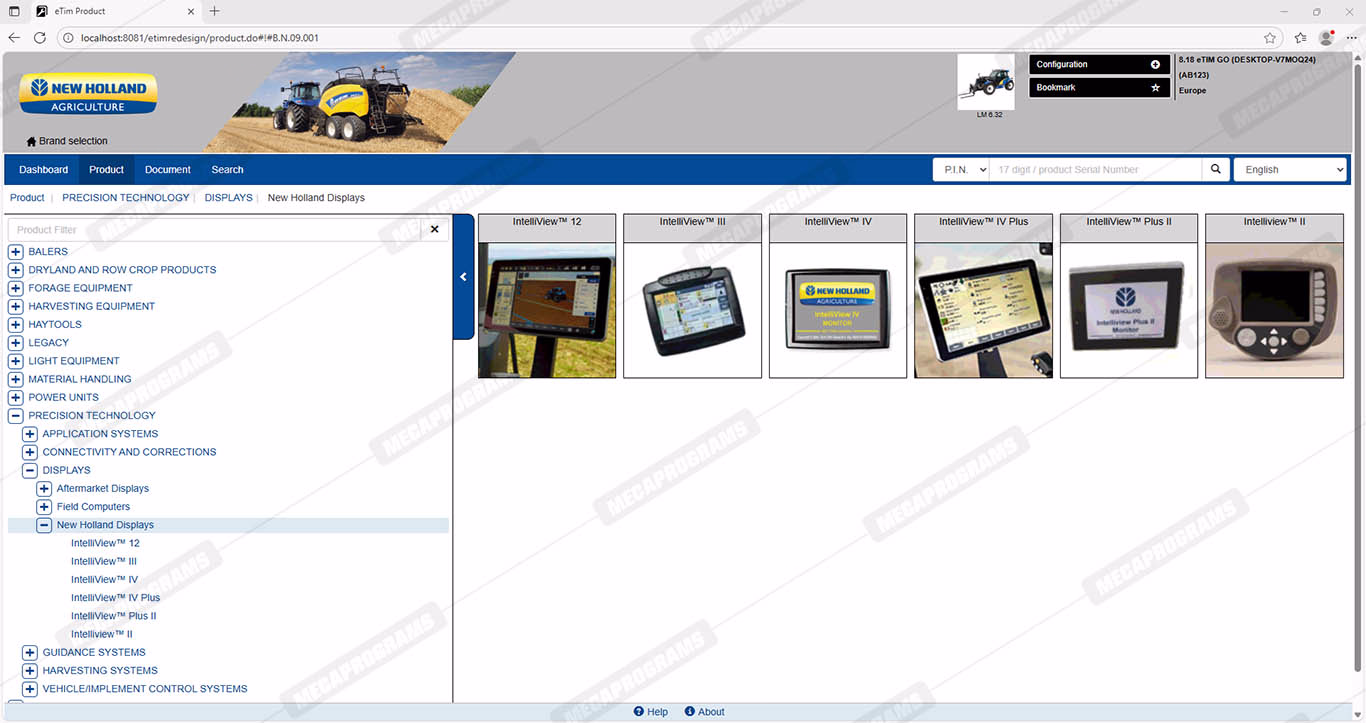Viewport: 1366px width, 723px height.
Task: Click the Bookmark star button
Action: point(1155,88)
